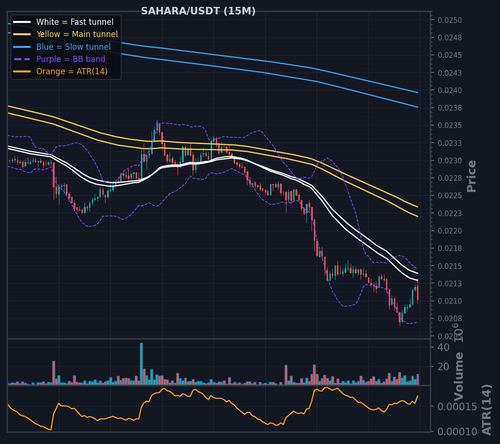Click the orange line sample in legend
Image resolution: width=500 pixels, height=444 pixels.
pos(22,72)
